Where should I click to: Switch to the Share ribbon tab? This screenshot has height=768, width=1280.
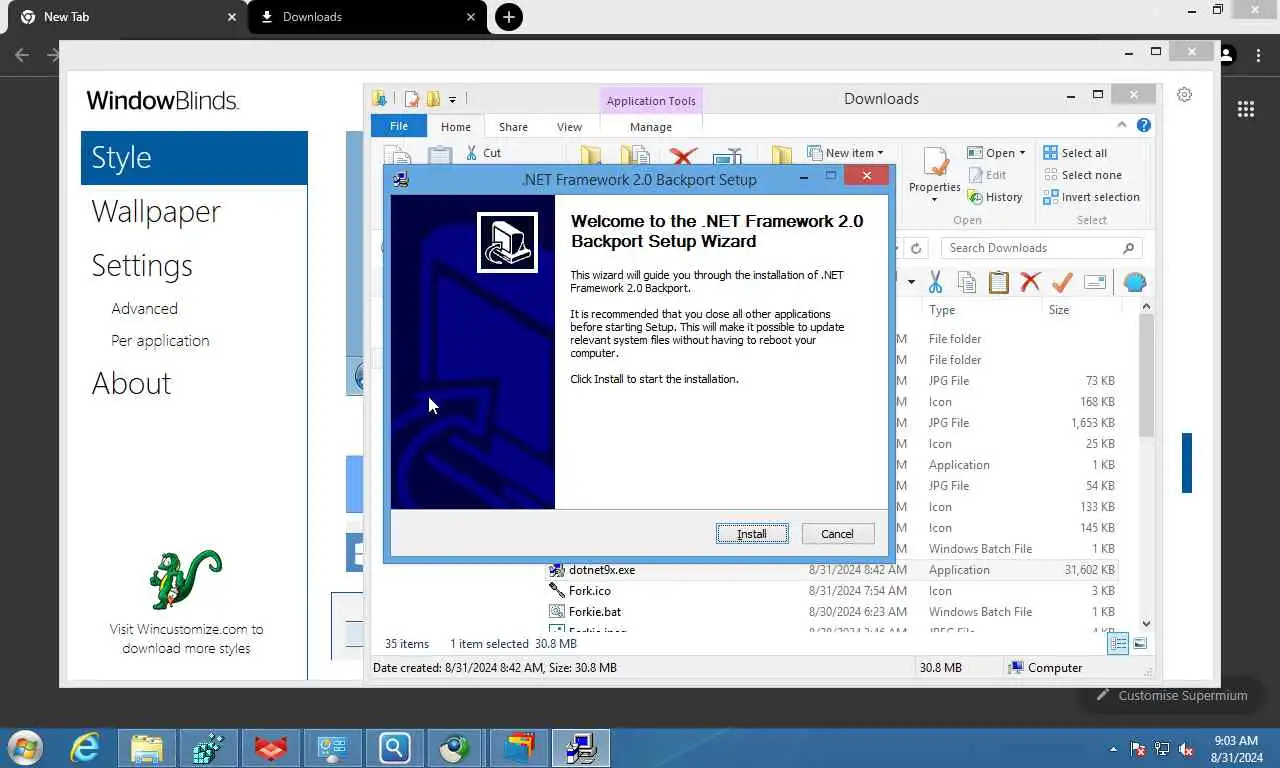coord(513,127)
